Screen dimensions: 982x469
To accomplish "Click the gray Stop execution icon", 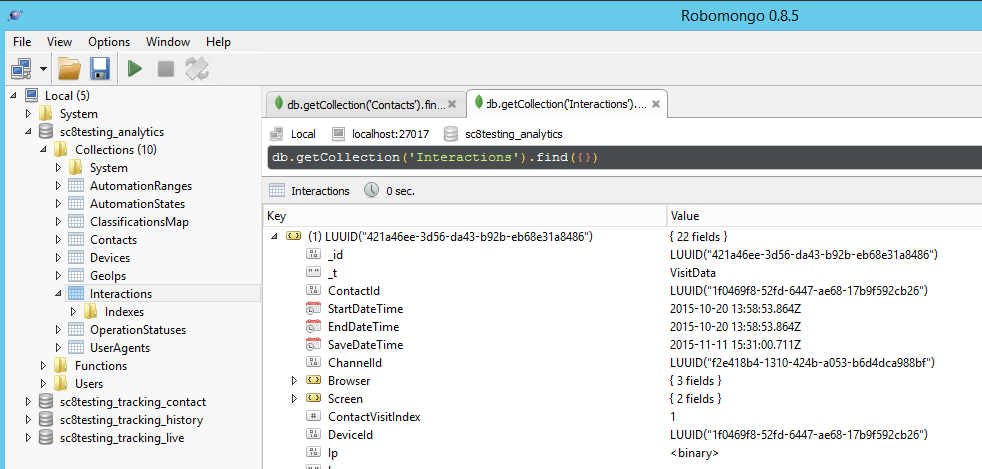I will click(x=165, y=69).
